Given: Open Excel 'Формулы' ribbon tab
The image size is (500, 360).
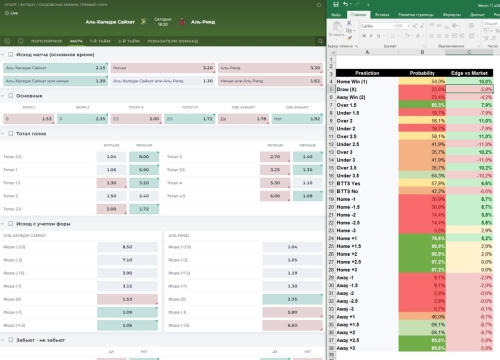Looking at the screenshot, I should 452,15.
